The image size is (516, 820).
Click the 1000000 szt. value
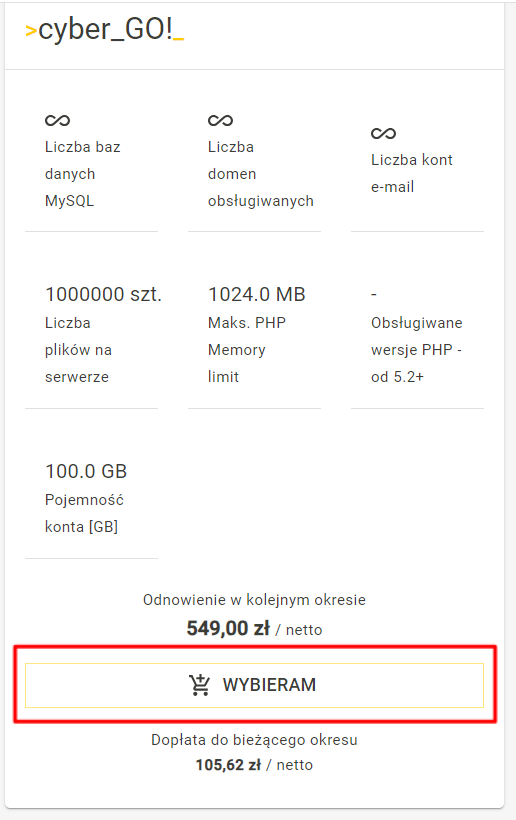(x=104, y=294)
